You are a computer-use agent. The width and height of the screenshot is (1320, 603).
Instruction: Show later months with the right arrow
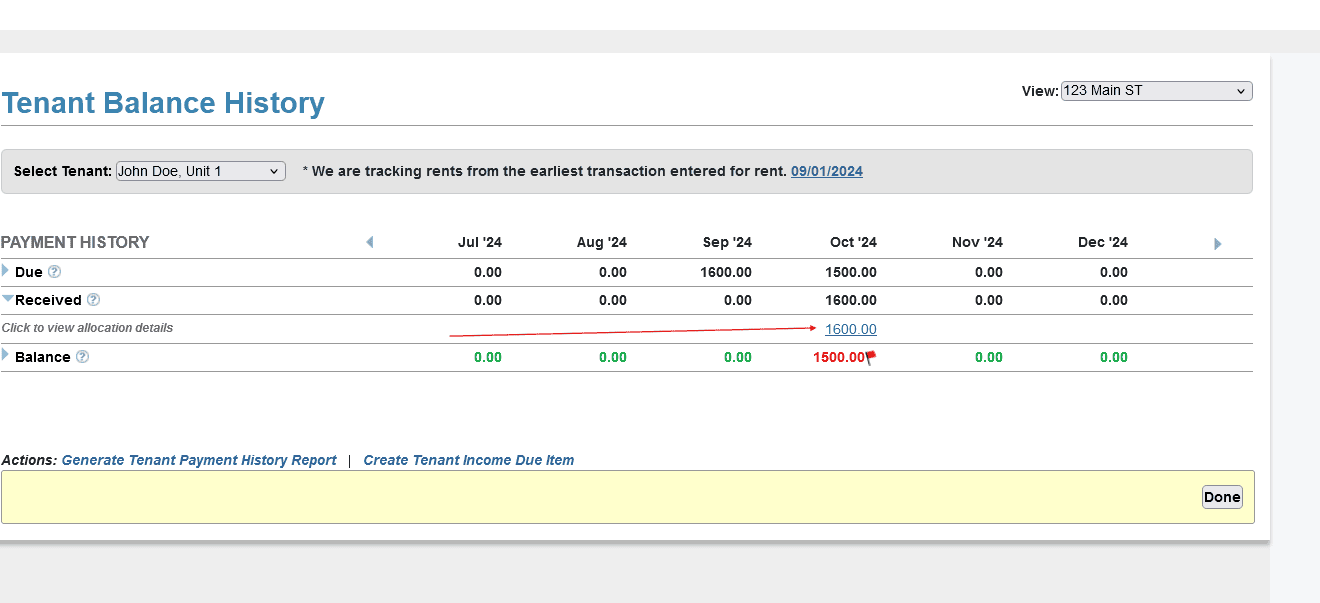(1217, 244)
